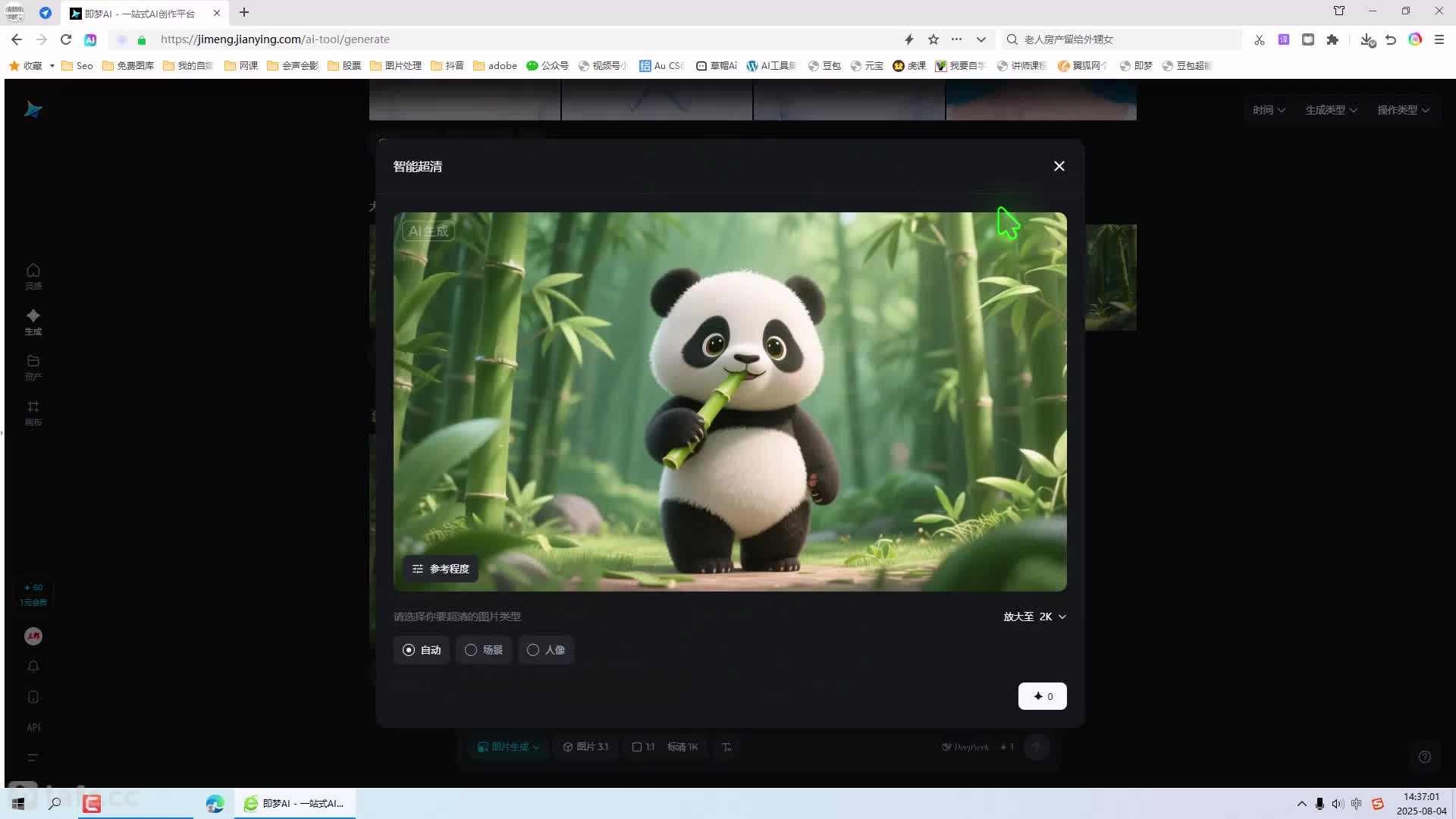Image resolution: width=1456 pixels, height=819 pixels.
Task: Open the browser extensions puzzle icon
Action: pos(1332,39)
